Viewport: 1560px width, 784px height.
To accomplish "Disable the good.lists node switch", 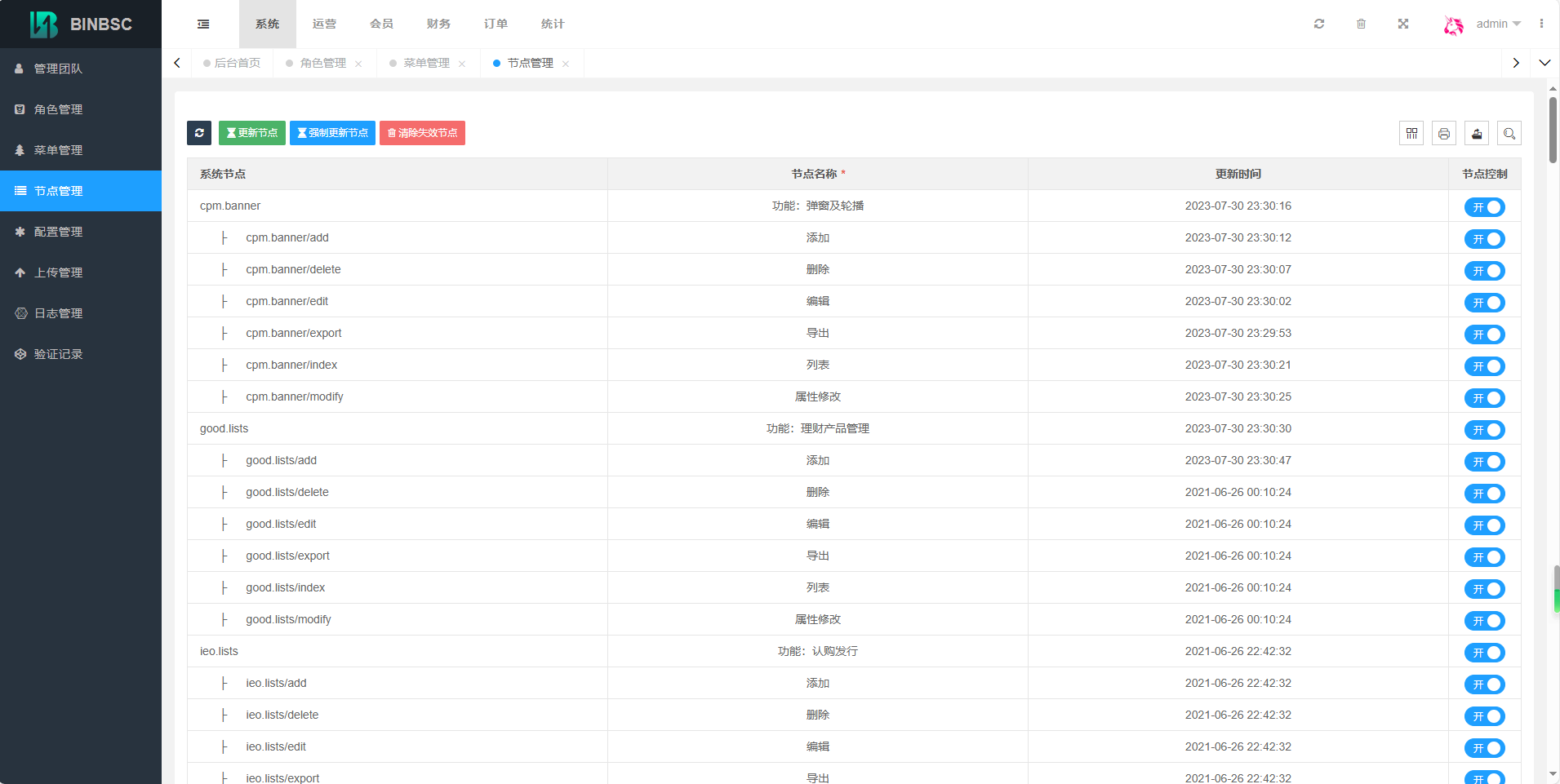I will tap(1484, 430).
